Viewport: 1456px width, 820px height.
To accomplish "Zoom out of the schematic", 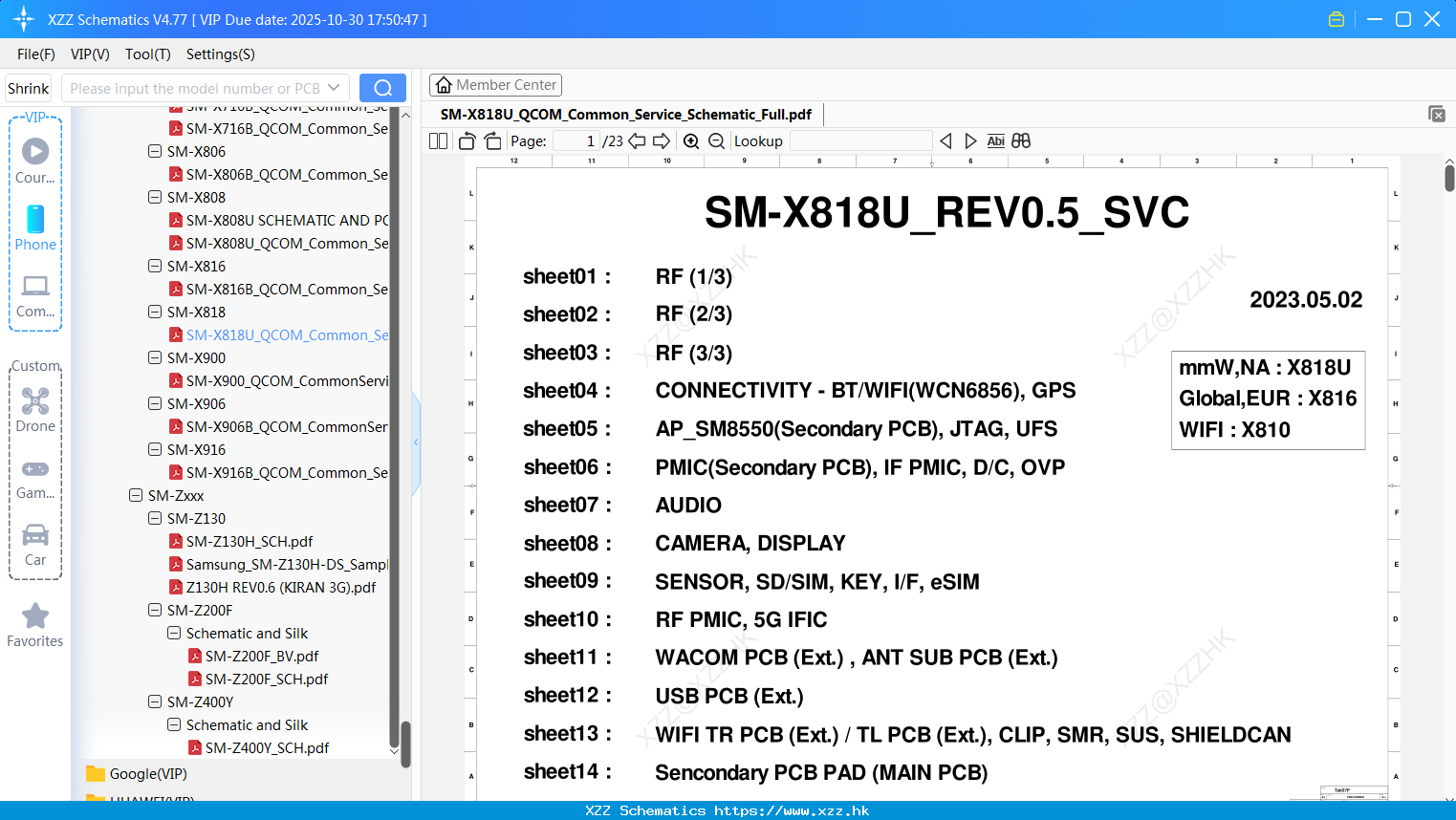I will [x=716, y=141].
